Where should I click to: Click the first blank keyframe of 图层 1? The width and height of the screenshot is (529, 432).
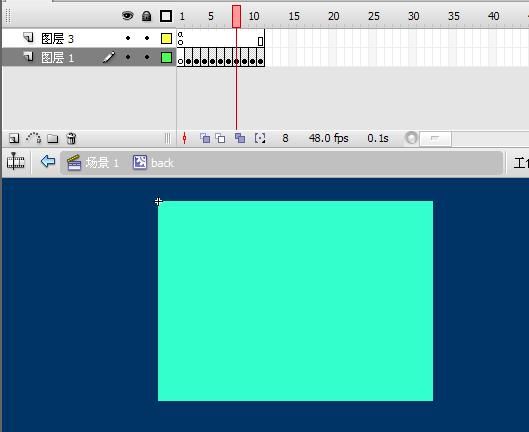(x=180, y=57)
